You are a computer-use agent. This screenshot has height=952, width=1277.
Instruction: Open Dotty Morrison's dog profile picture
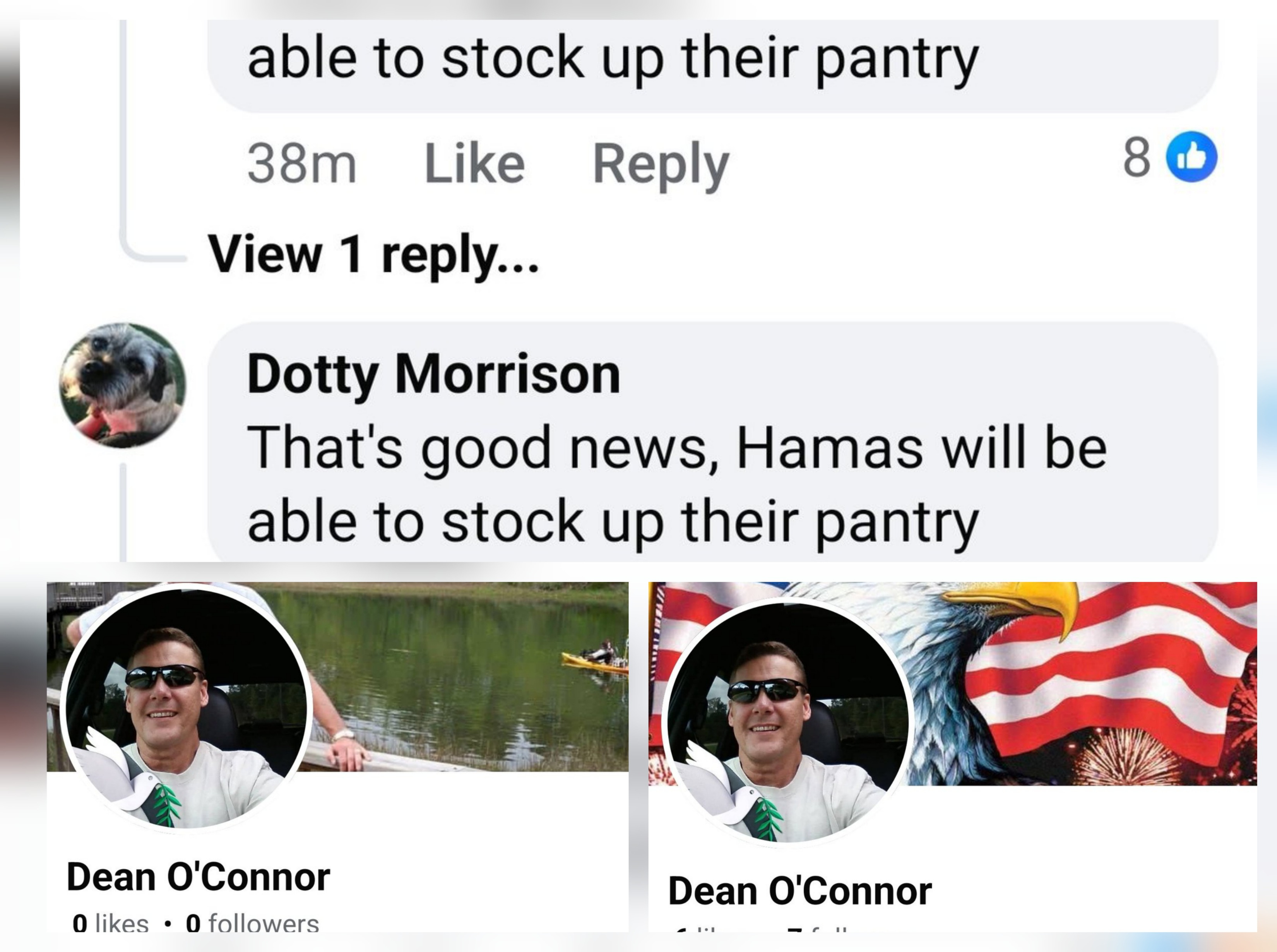click(x=123, y=385)
